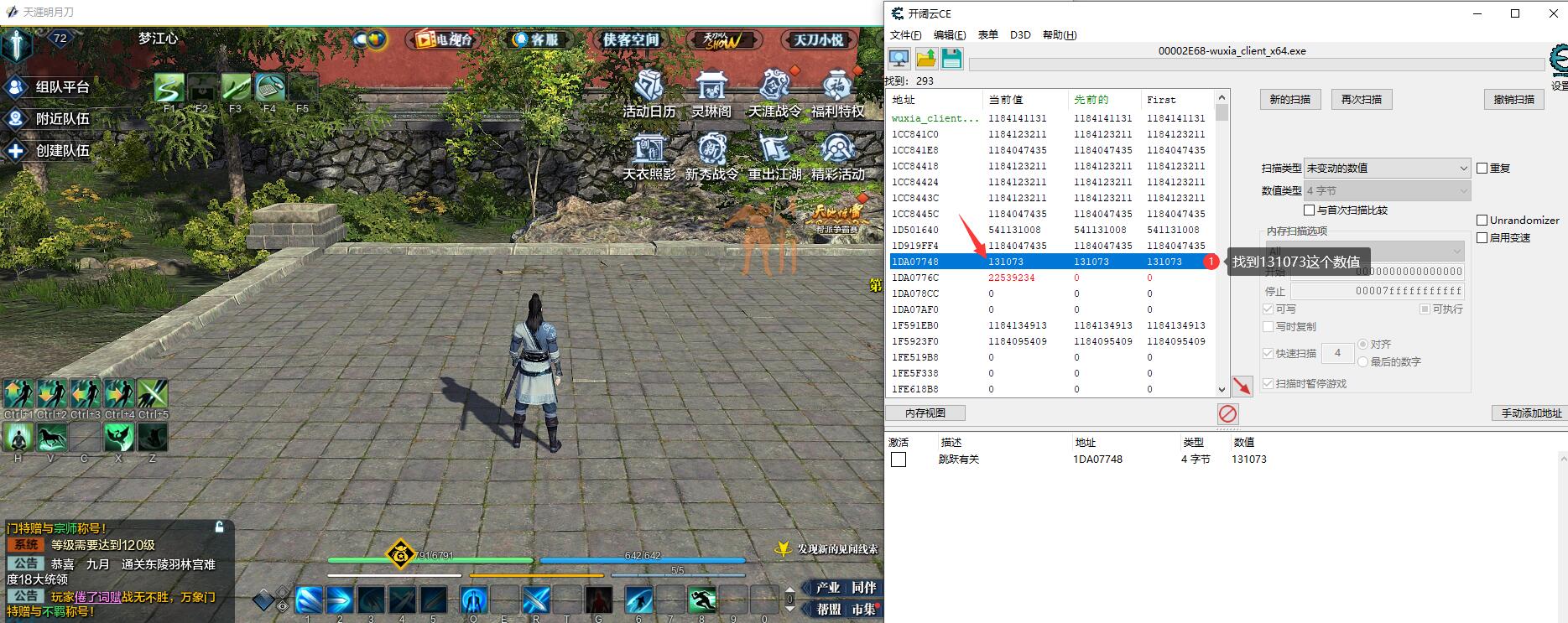Viewport: 1568px width, 623px height.
Task: Toggle the 快速扫描 checkbox
Action: click(1268, 353)
